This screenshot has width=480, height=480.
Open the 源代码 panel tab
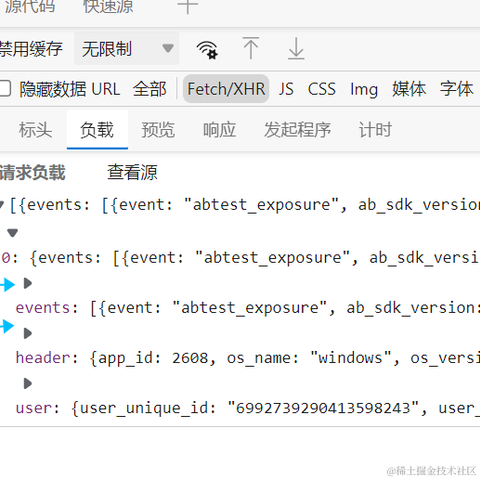click(30, 6)
